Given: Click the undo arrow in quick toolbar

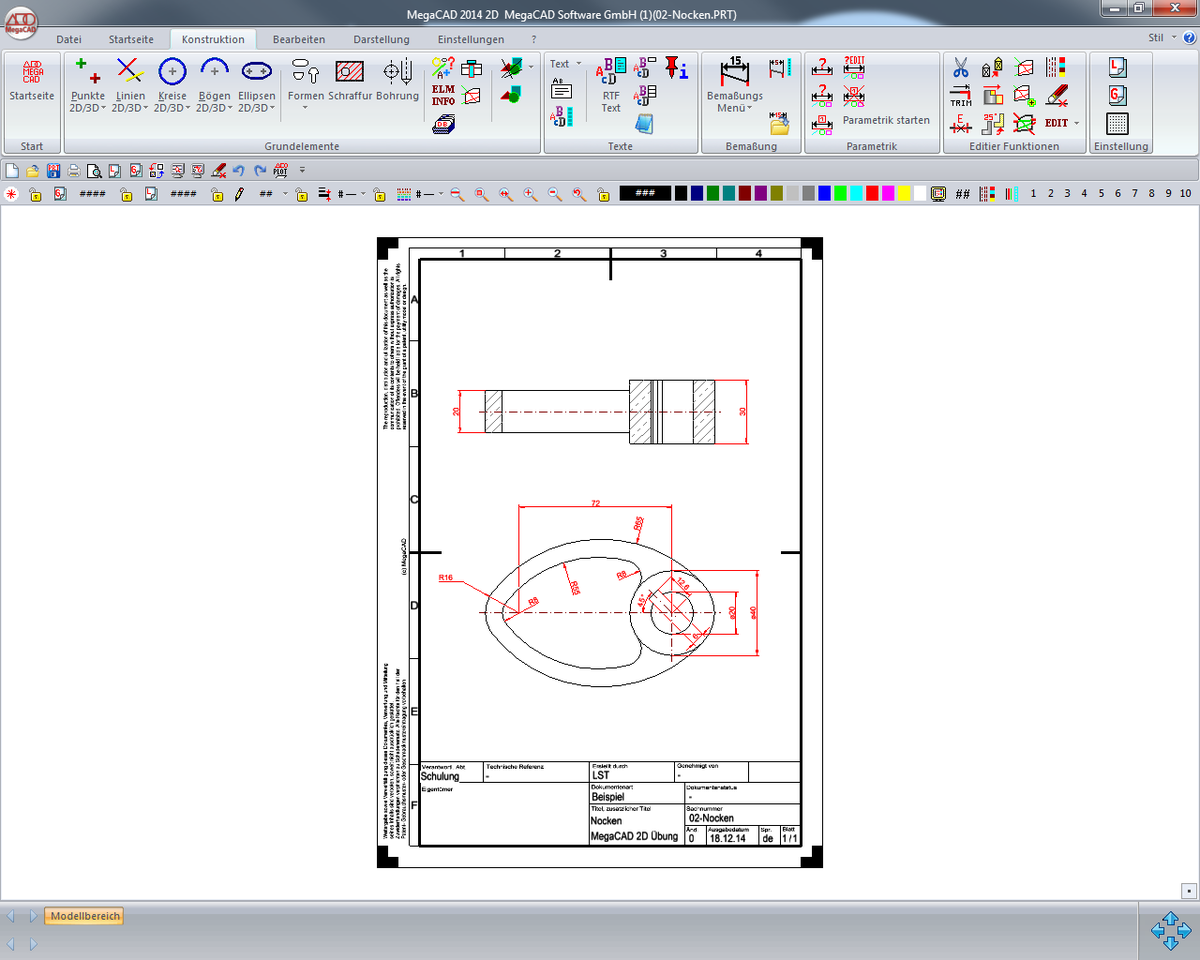Looking at the screenshot, I should (x=239, y=170).
